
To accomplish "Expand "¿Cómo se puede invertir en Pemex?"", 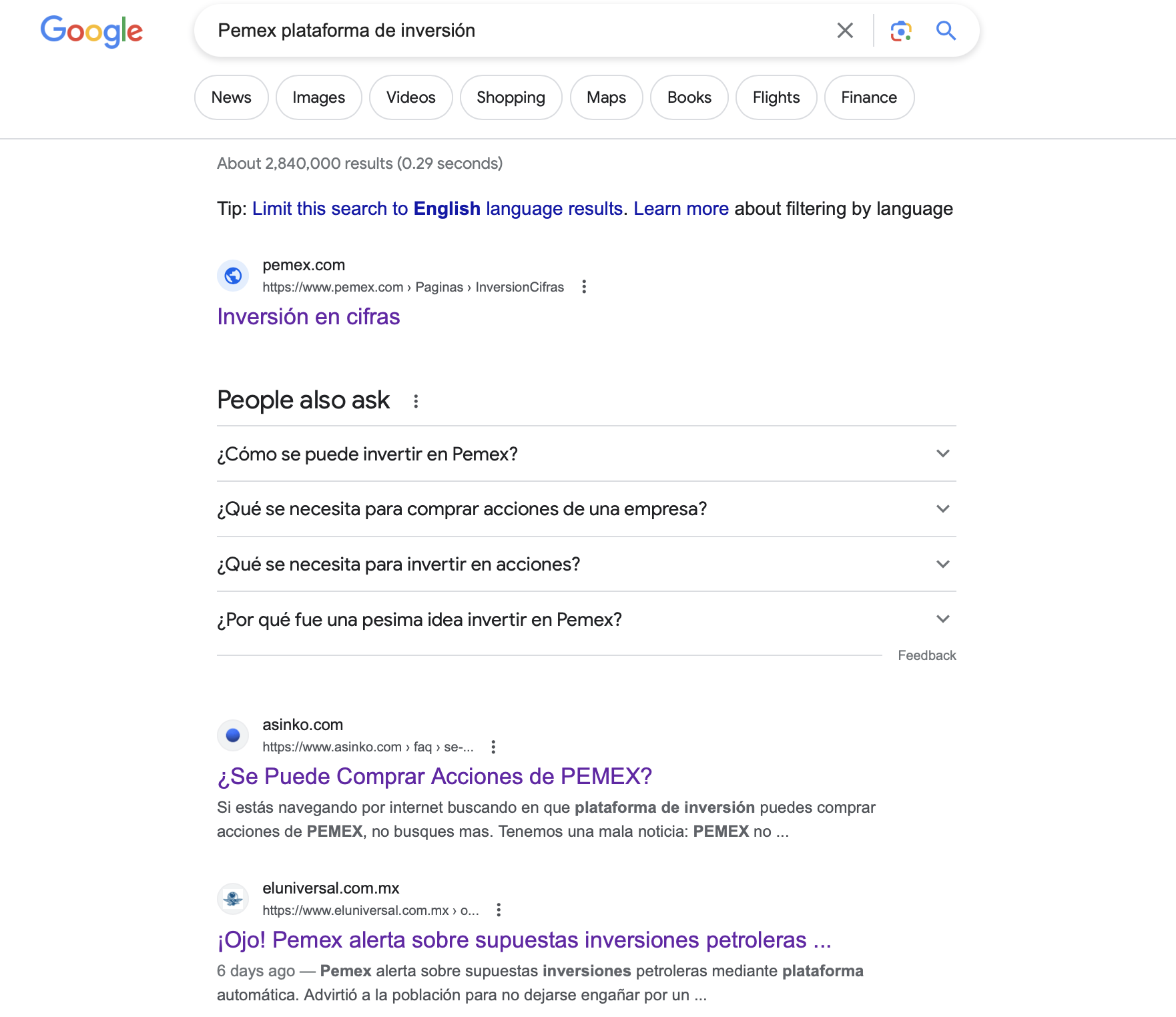I will pos(587,454).
